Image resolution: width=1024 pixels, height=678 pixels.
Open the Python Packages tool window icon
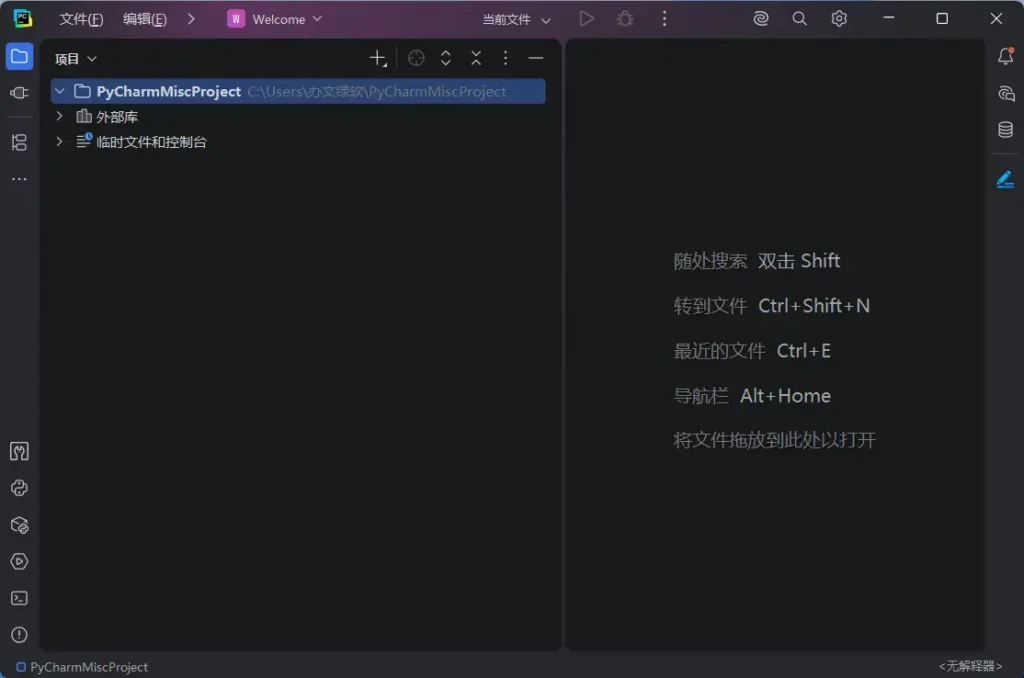pos(19,525)
